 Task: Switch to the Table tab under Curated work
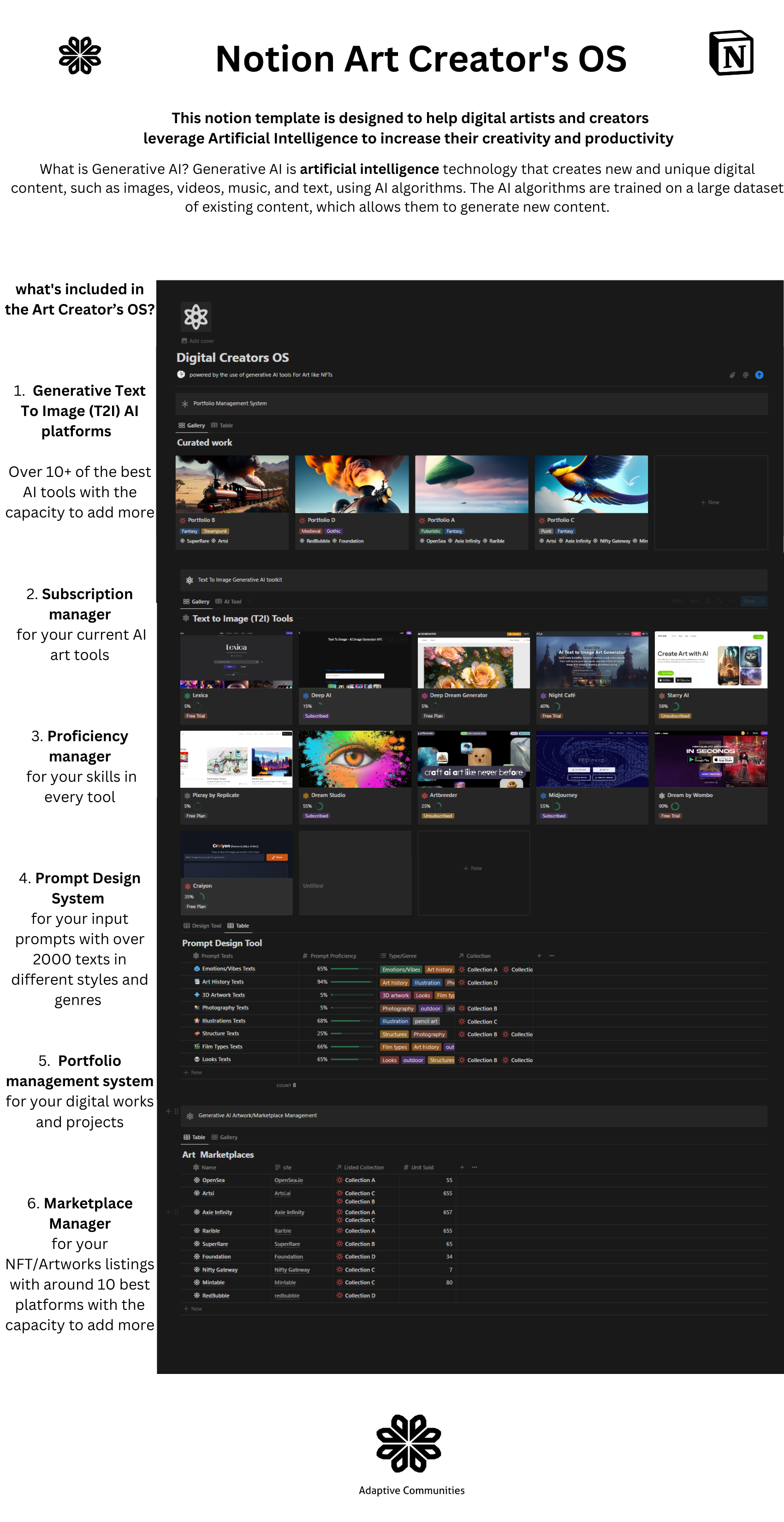pyautogui.click(x=223, y=425)
